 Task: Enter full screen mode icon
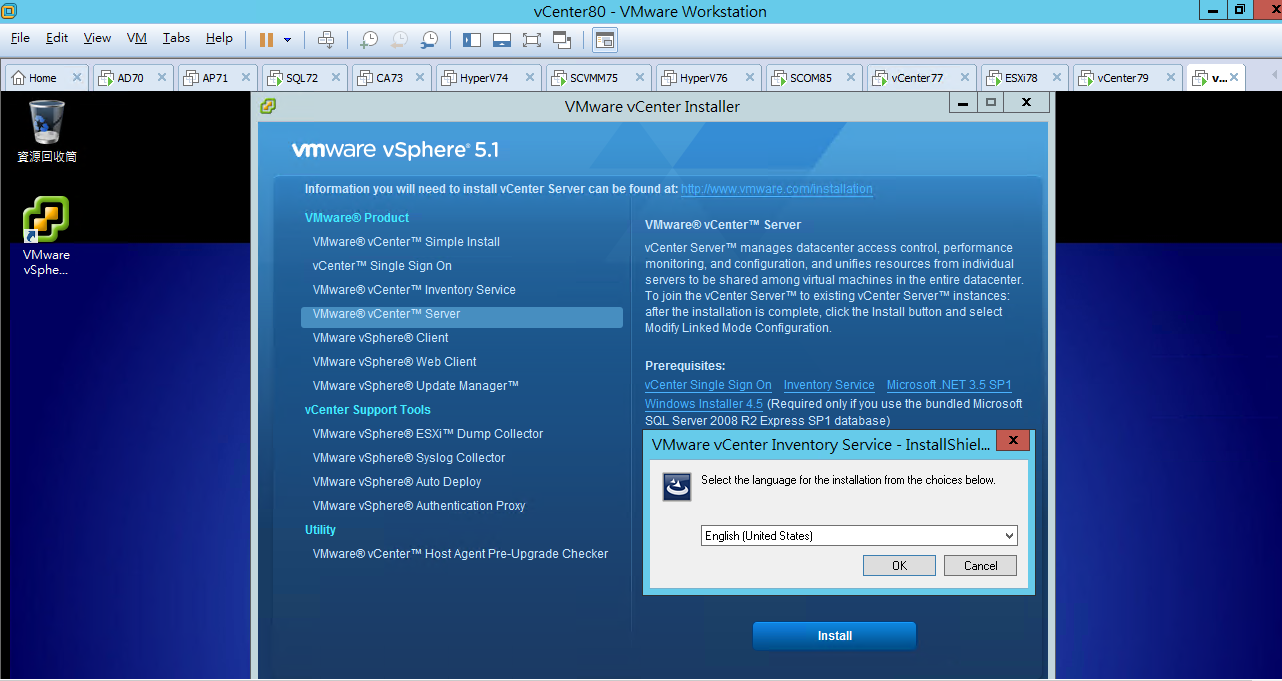532,40
